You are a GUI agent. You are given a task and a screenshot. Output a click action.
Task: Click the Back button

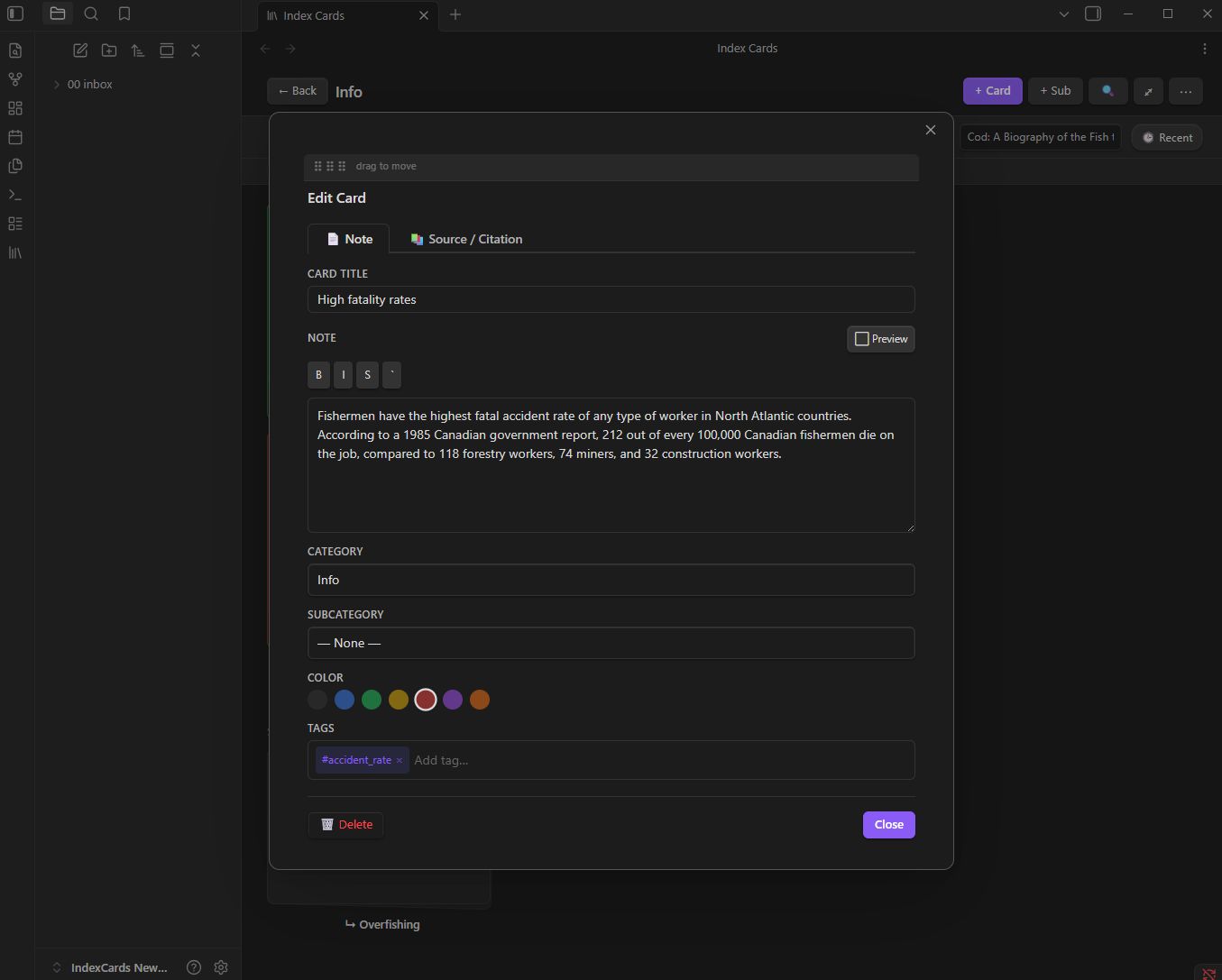click(298, 91)
